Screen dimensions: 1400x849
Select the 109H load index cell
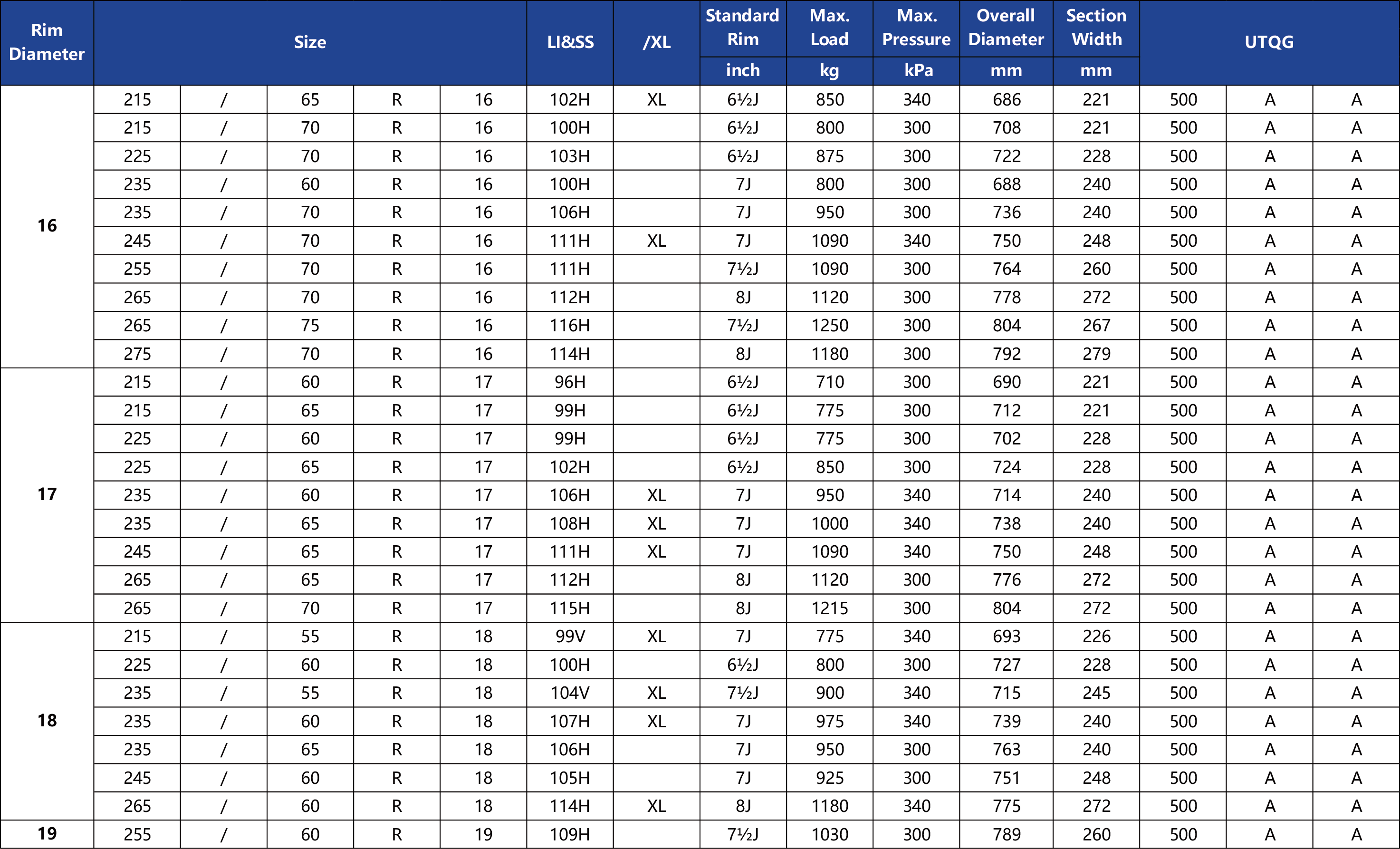tap(570, 834)
